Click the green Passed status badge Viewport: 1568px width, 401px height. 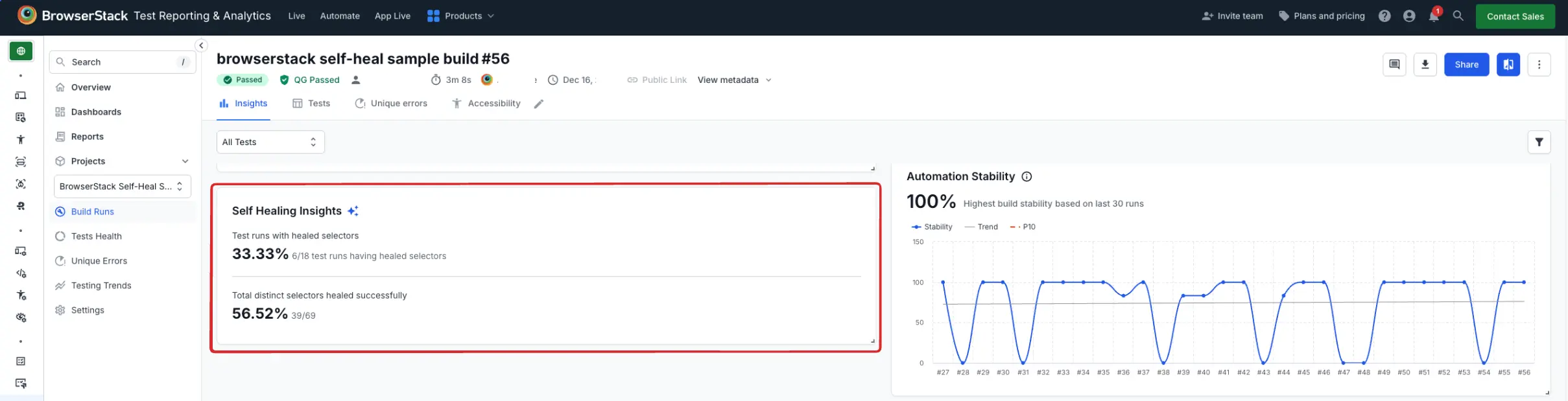[x=243, y=80]
